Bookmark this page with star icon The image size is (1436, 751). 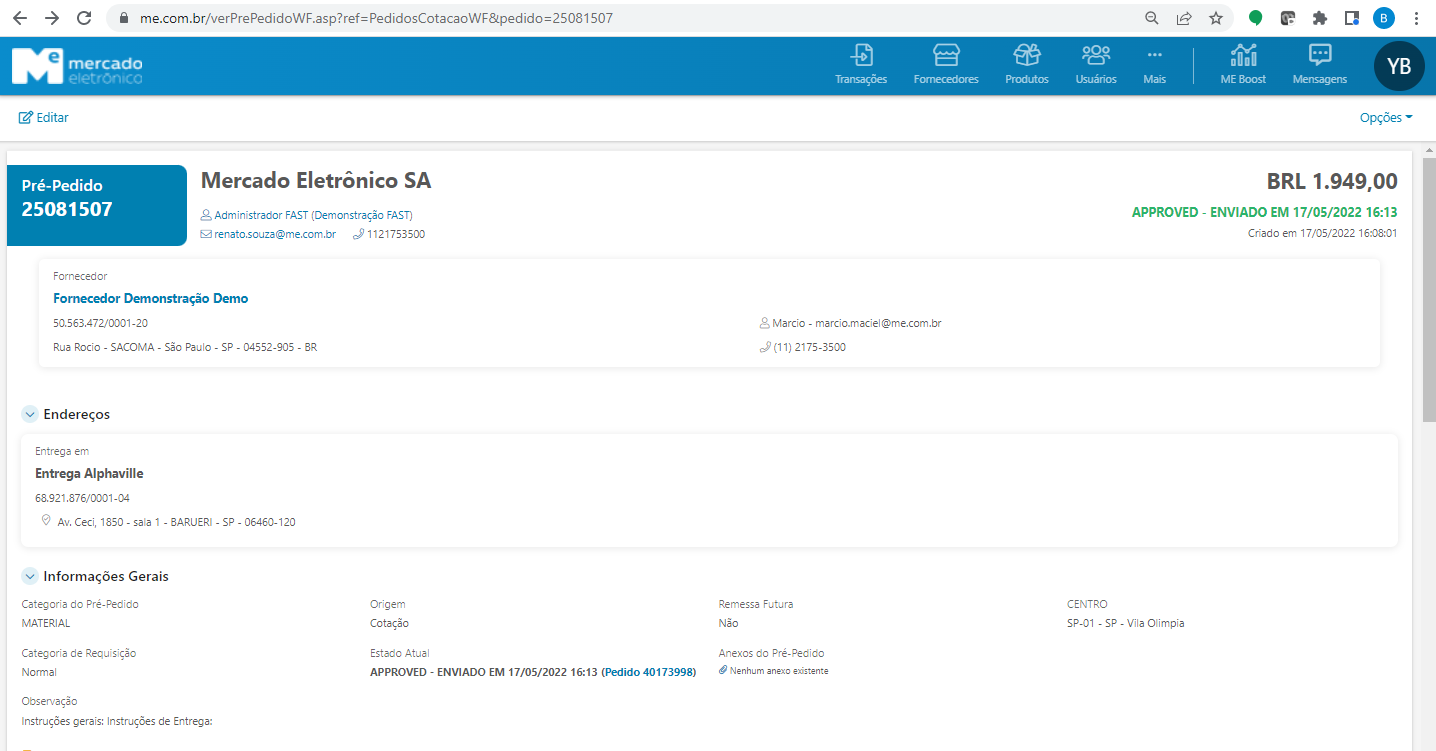1215,18
